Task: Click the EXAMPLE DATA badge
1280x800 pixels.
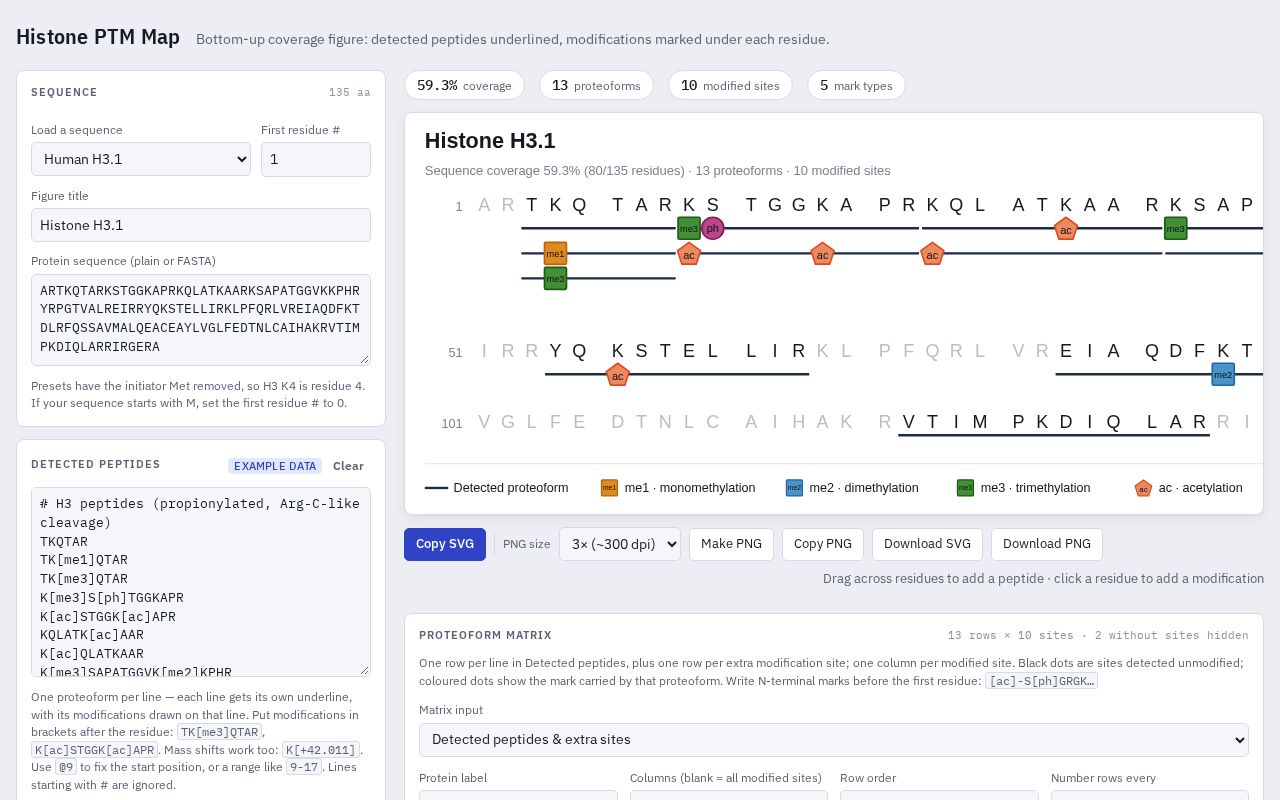Action: click(x=275, y=466)
